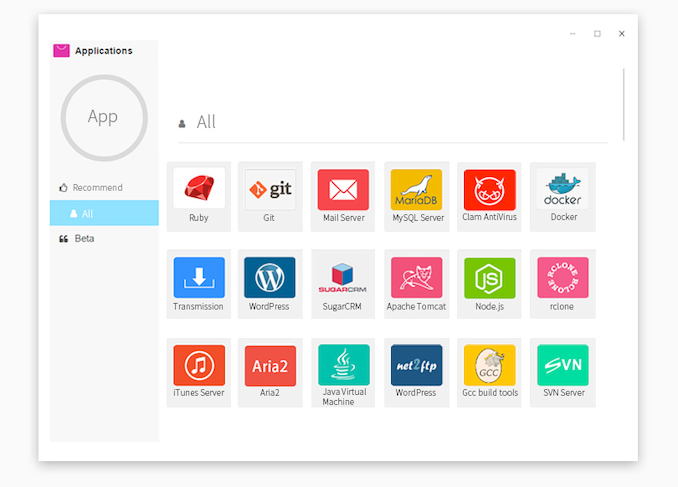Open the rclone application
This screenshot has width=678, height=487.
pyautogui.click(x=562, y=278)
